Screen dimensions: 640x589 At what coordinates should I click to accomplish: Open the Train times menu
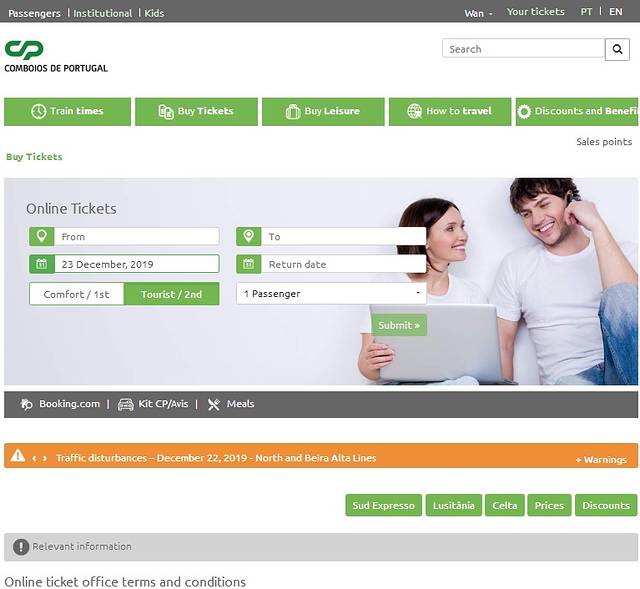coord(67,111)
